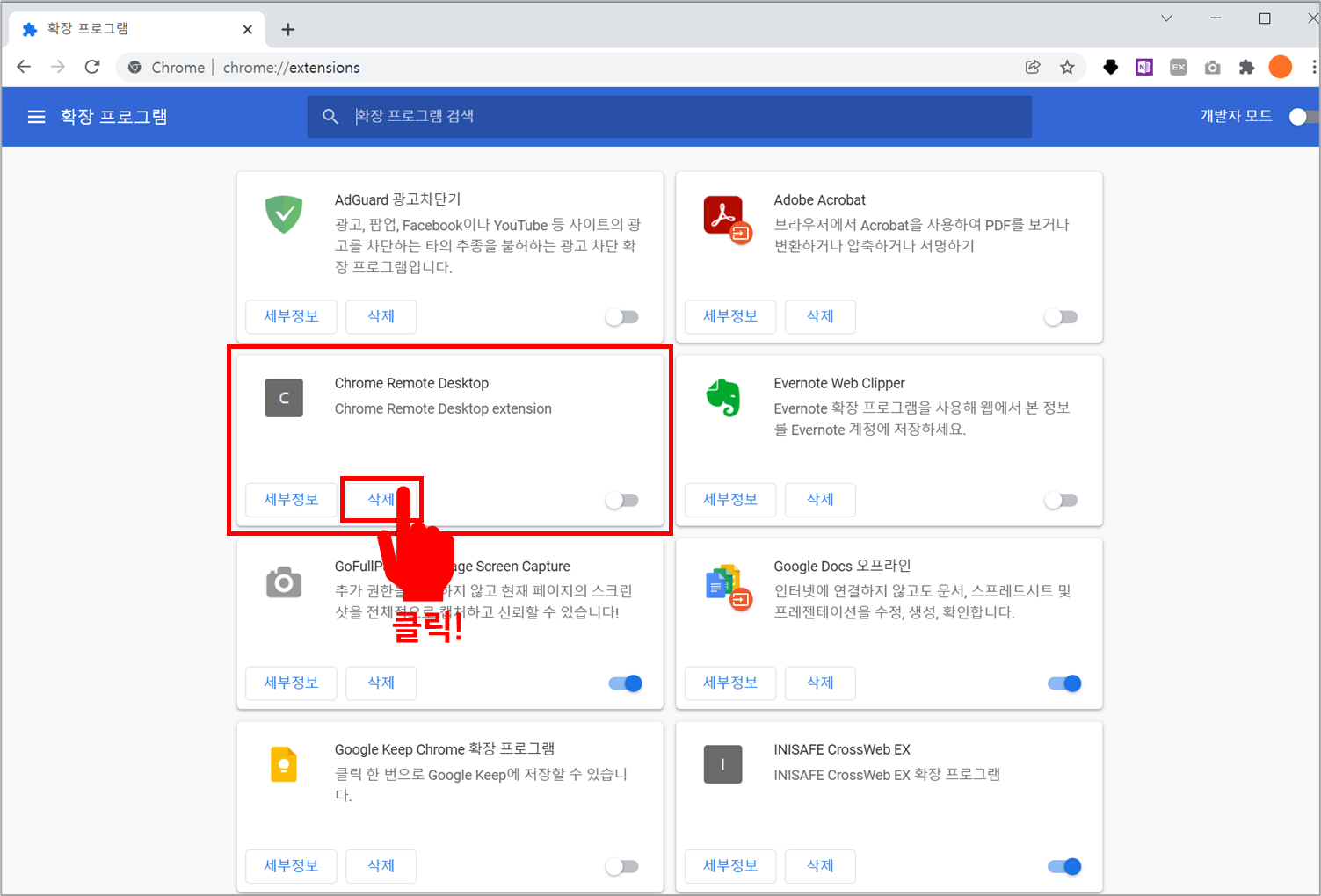Open the hamburger main menu of extensions page
Screen dimensions: 1321x896
[36, 117]
